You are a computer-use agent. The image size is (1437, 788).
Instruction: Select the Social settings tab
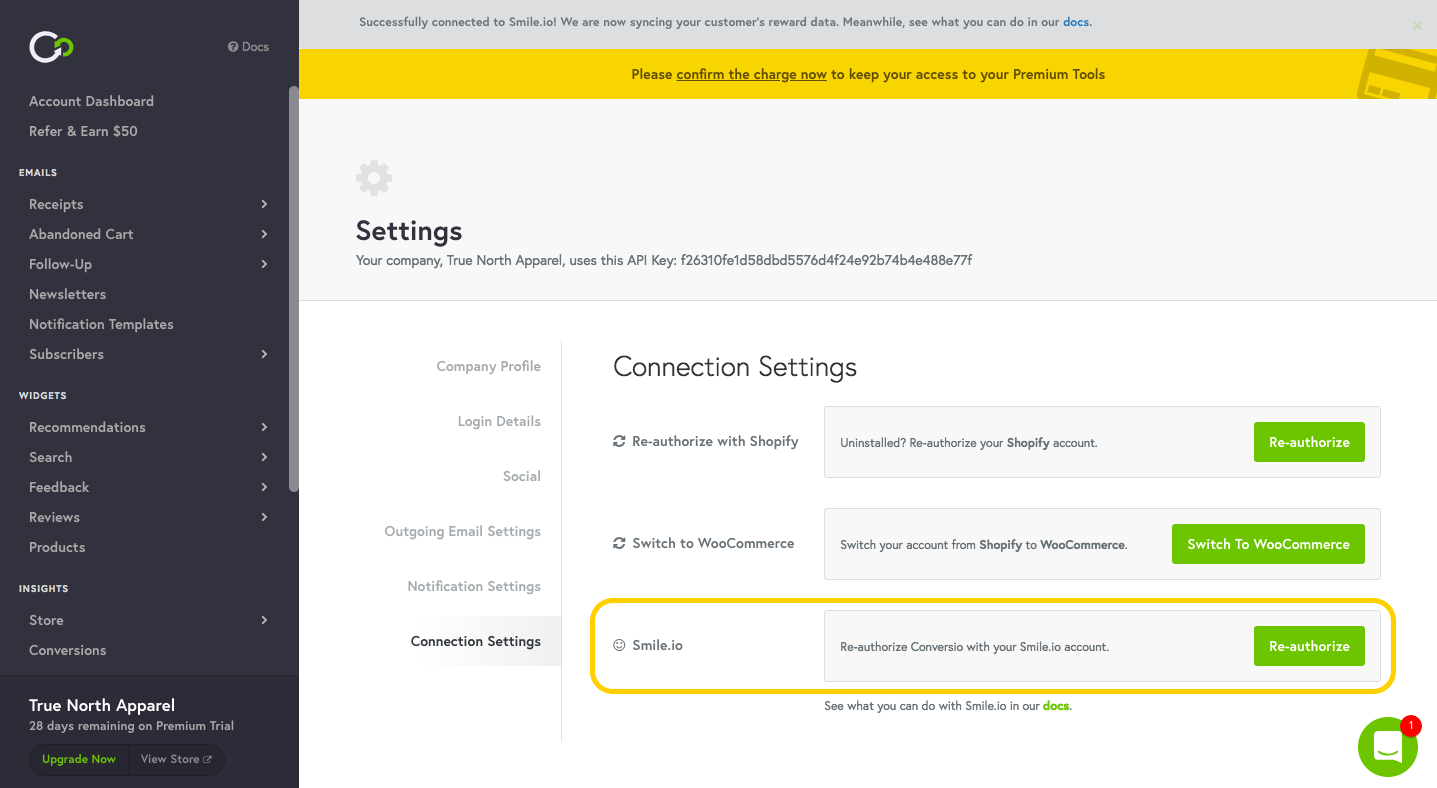click(x=521, y=476)
